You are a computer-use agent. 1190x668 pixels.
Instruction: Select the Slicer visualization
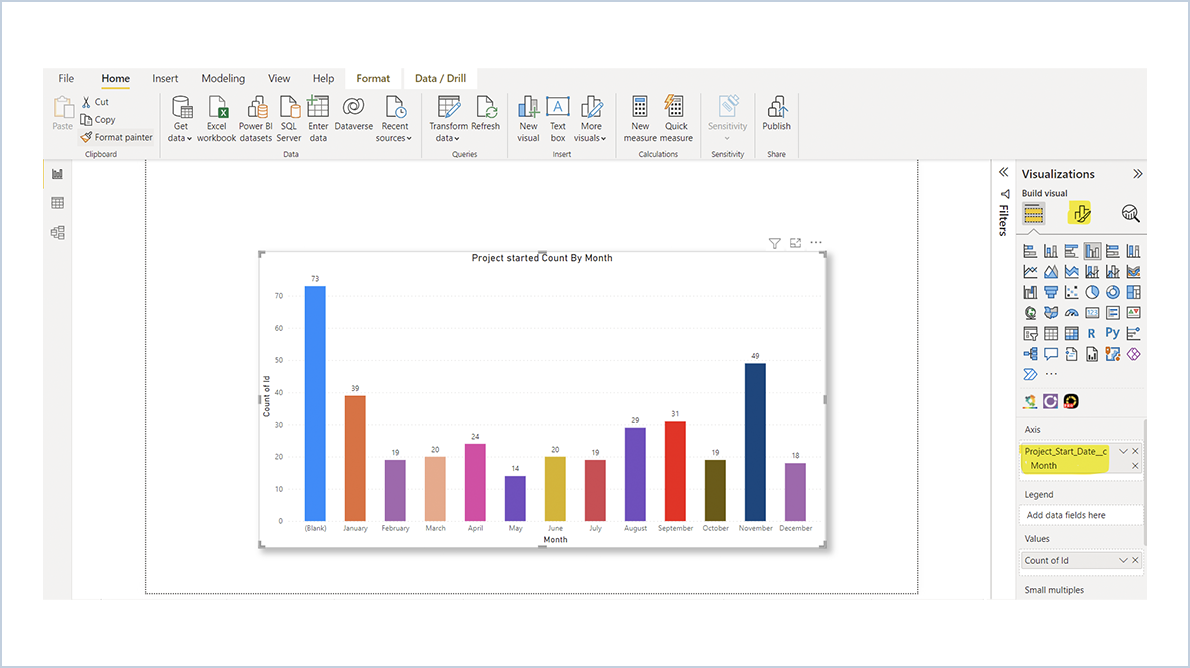click(1029, 332)
